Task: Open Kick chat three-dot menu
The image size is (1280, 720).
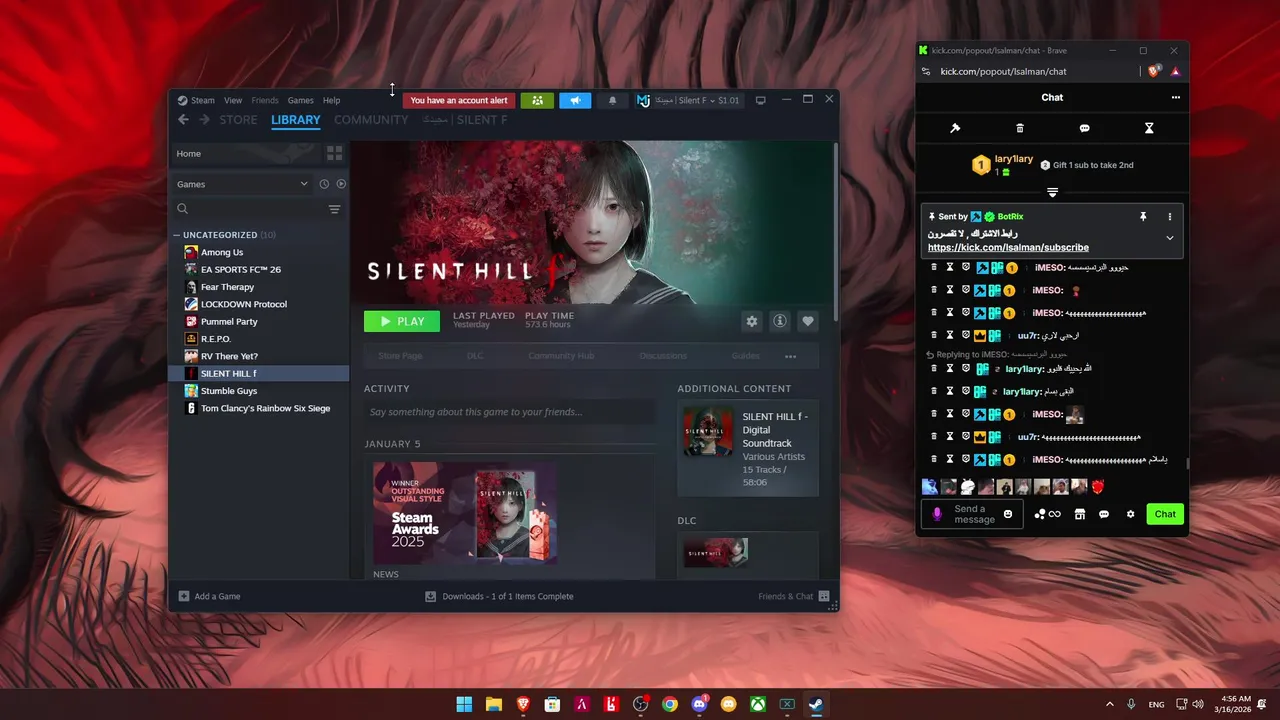Action: click(1176, 97)
